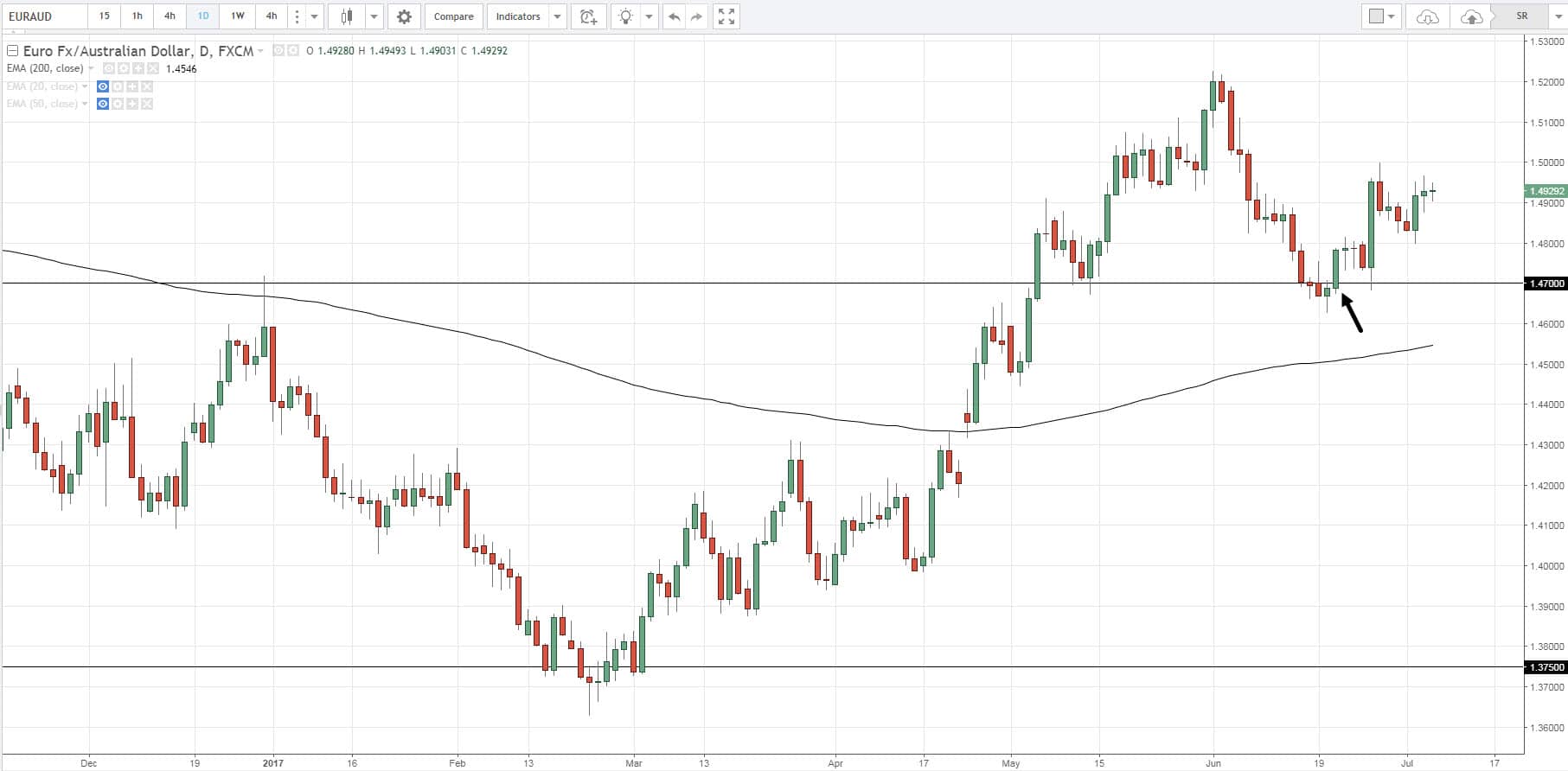Save chart layout via cloud upload icon

pos(1471,16)
